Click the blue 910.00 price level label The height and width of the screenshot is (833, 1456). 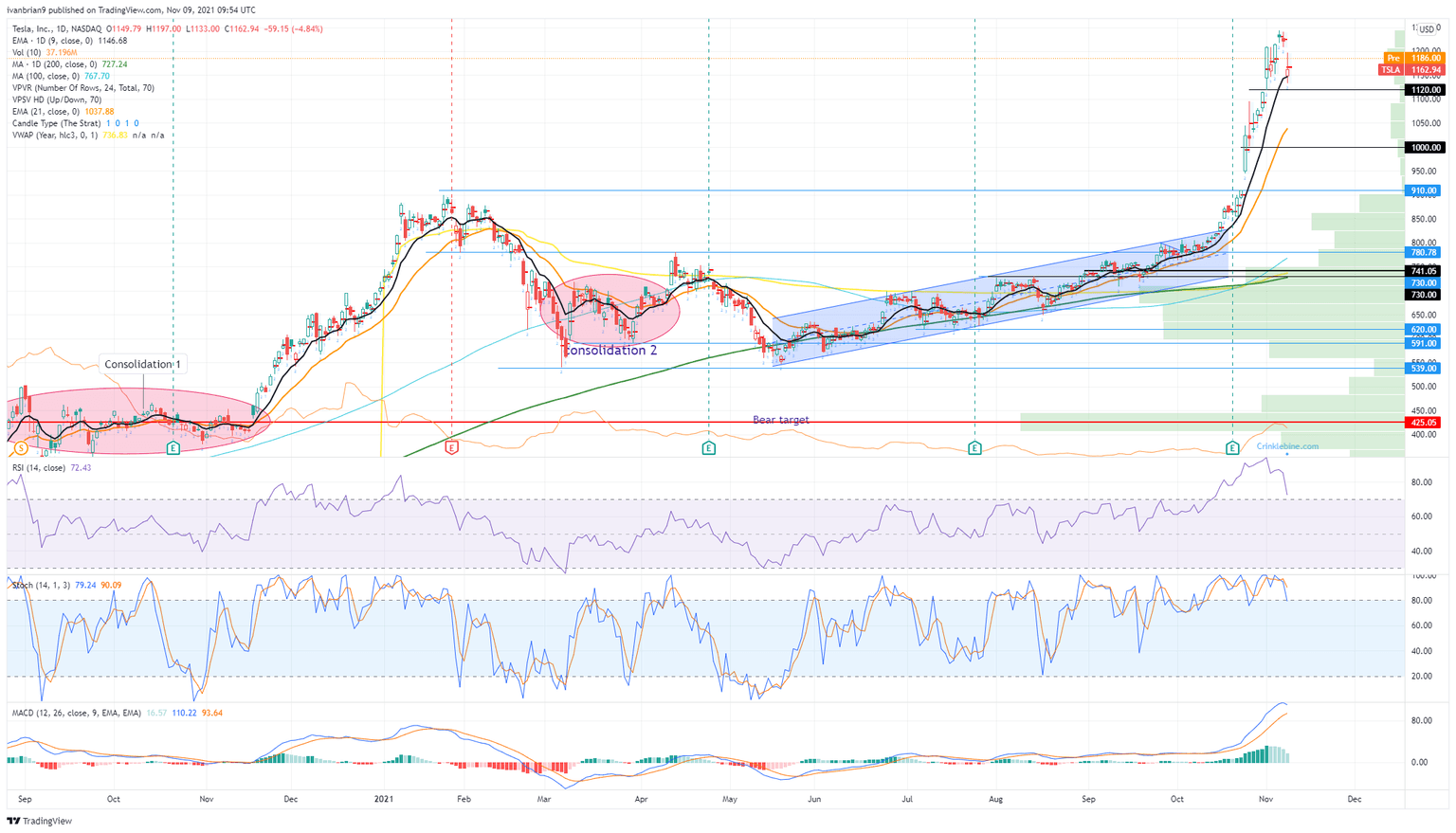pos(1425,190)
